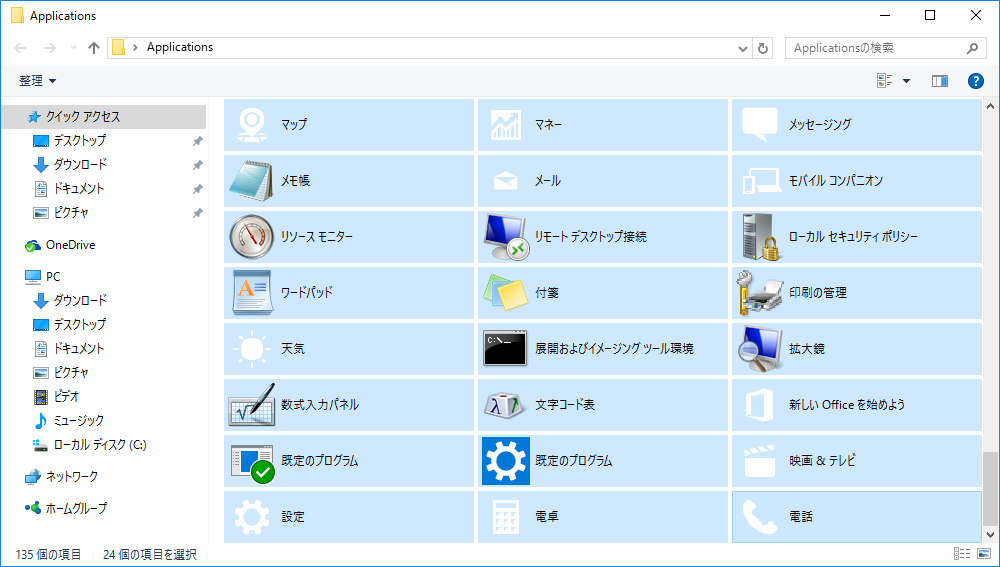The image size is (1000, 567).
Task: Click the refresh button by address bar
Action: click(764, 48)
